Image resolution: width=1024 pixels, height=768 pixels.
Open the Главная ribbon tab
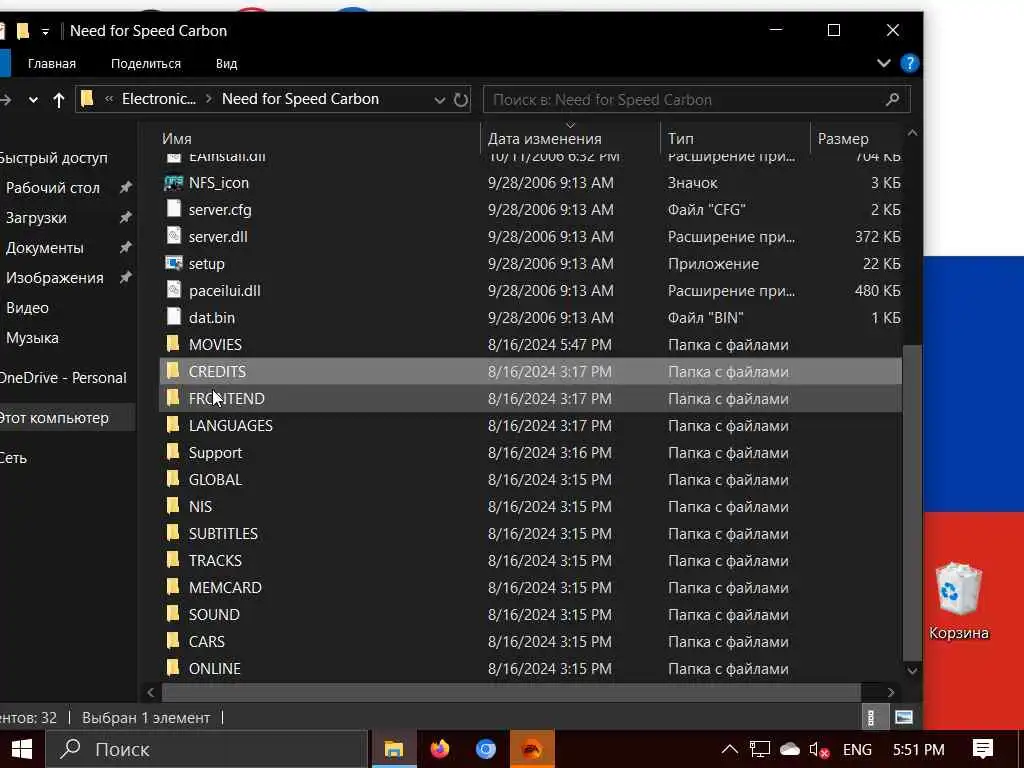[52, 64]
